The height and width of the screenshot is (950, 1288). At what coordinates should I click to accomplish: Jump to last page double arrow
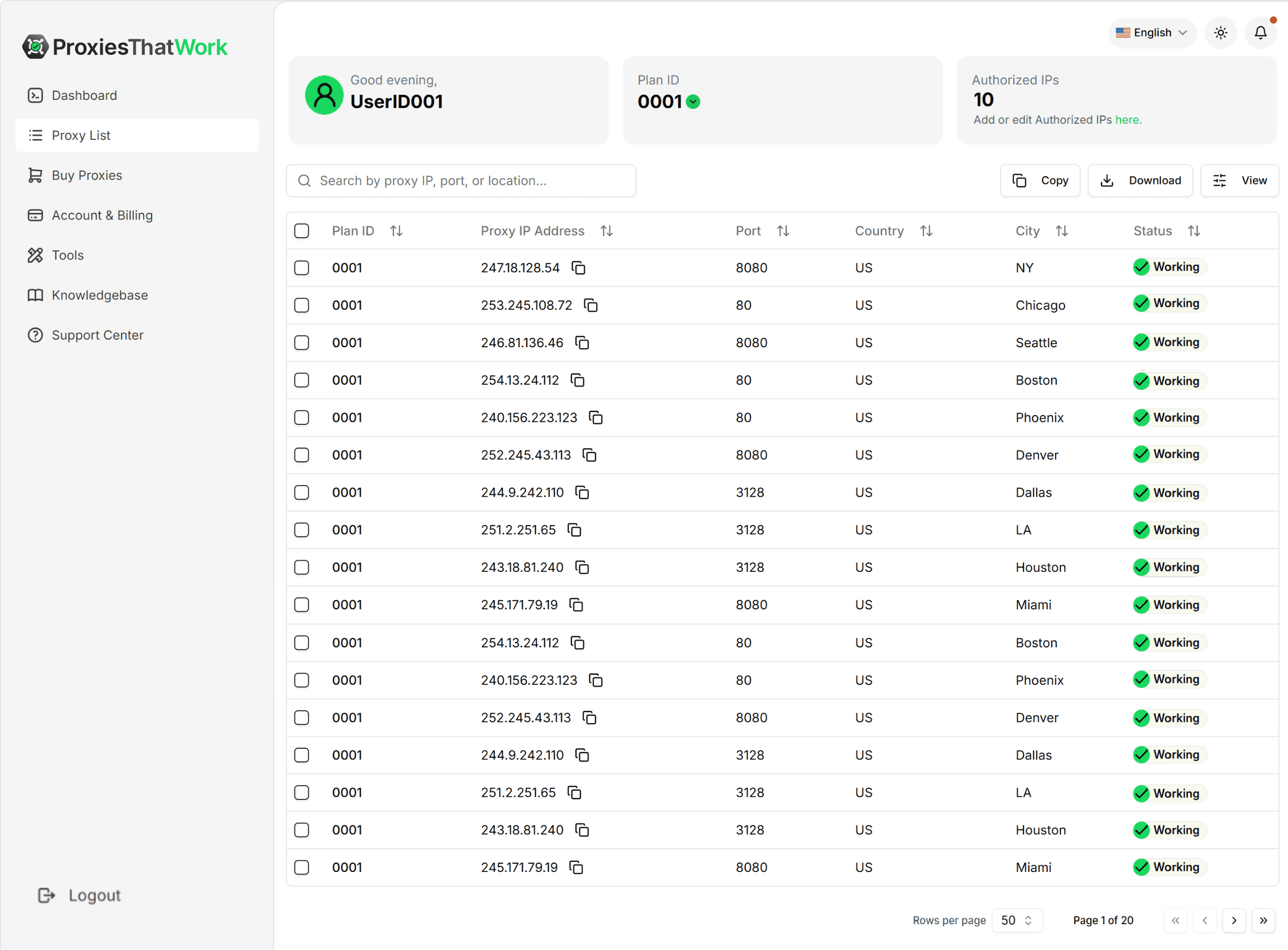(1263, 920)
